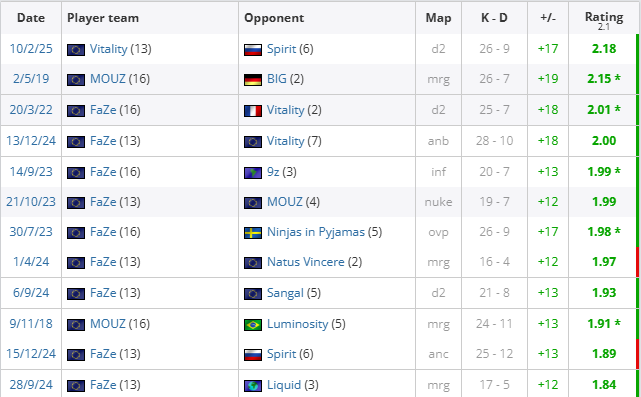
Task: Sort by the Rating 2.1 column header
Action: coord(604,20)
